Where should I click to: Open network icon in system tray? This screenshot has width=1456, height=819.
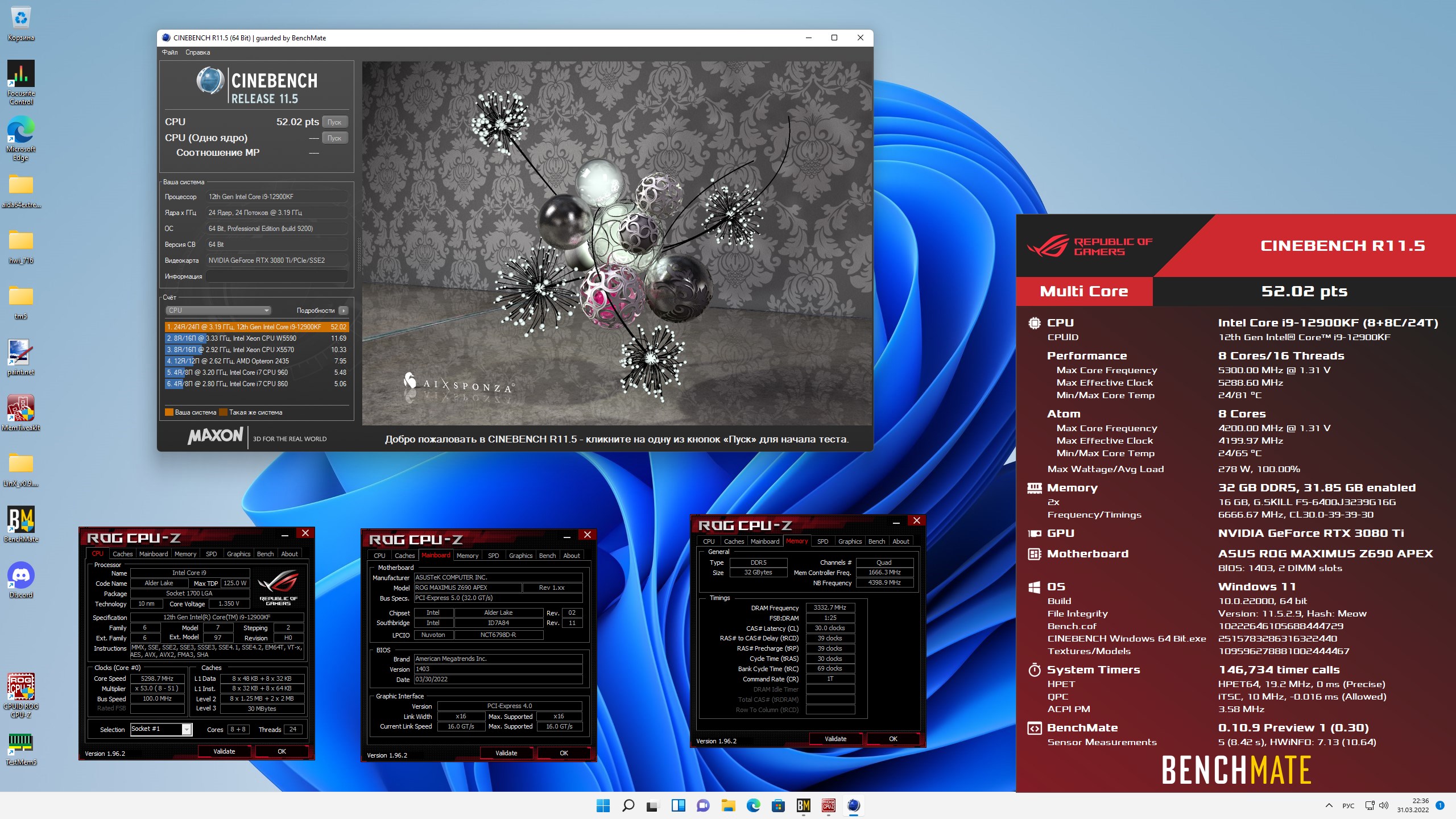1370,805
